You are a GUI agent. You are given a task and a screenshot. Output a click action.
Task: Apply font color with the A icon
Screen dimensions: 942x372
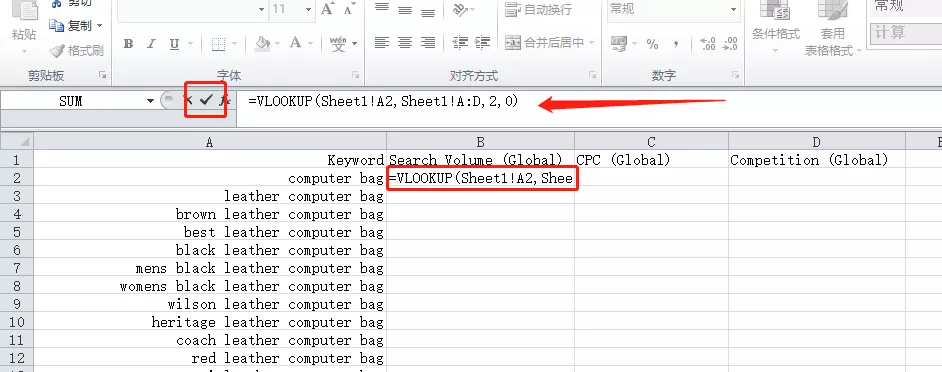295,43
